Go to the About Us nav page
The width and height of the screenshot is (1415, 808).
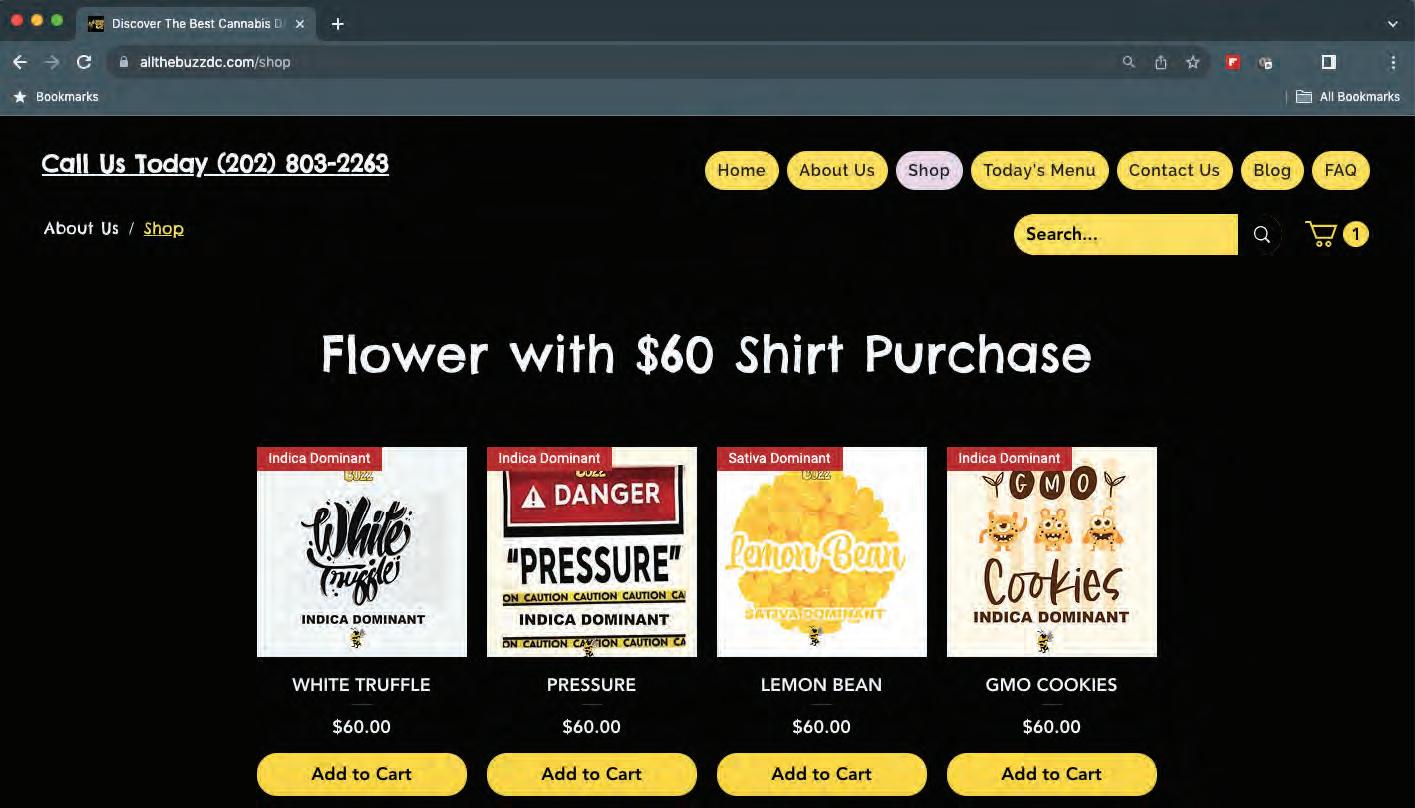pyautogui.click(x=837, y=170)
